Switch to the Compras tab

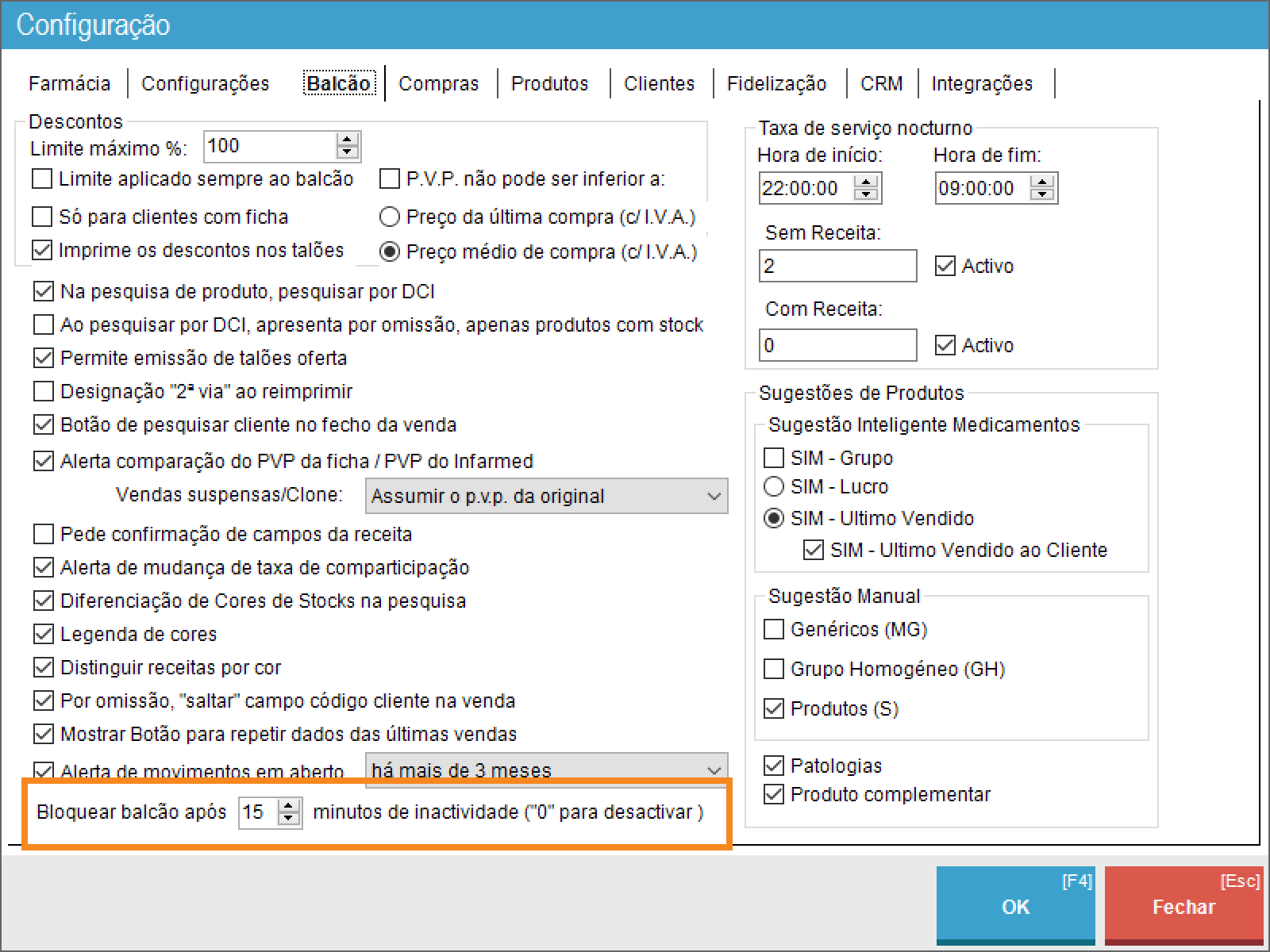pos(438,83)
